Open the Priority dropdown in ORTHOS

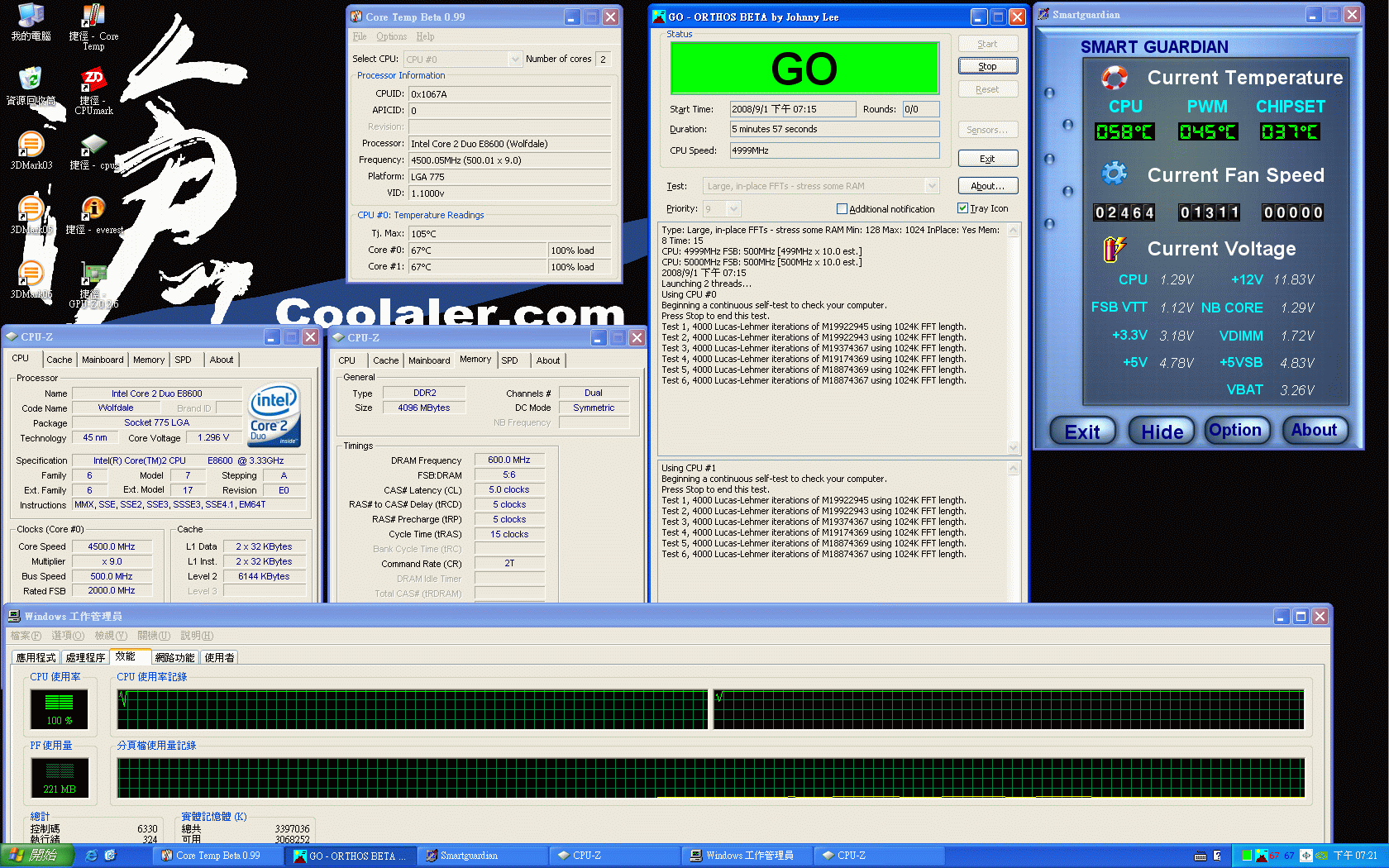point(733,209)
